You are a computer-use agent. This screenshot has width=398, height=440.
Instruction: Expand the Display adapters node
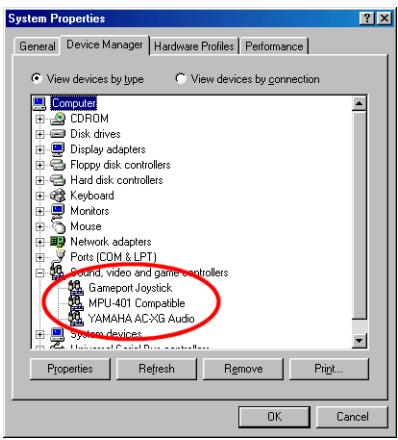[40, 150]
